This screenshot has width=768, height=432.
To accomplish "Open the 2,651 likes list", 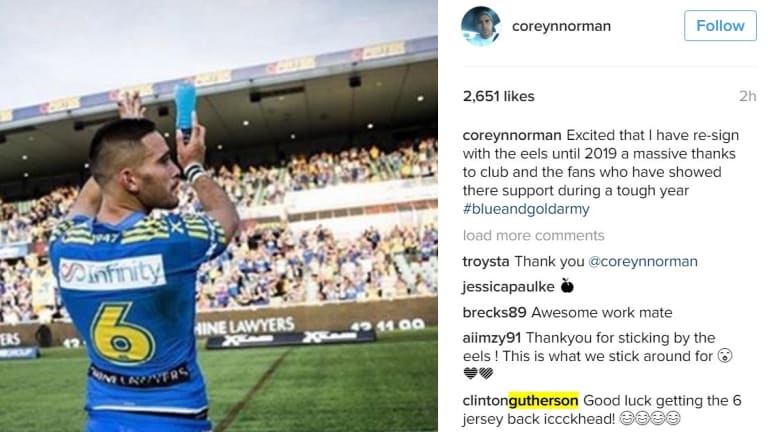I will click(499, 96).
